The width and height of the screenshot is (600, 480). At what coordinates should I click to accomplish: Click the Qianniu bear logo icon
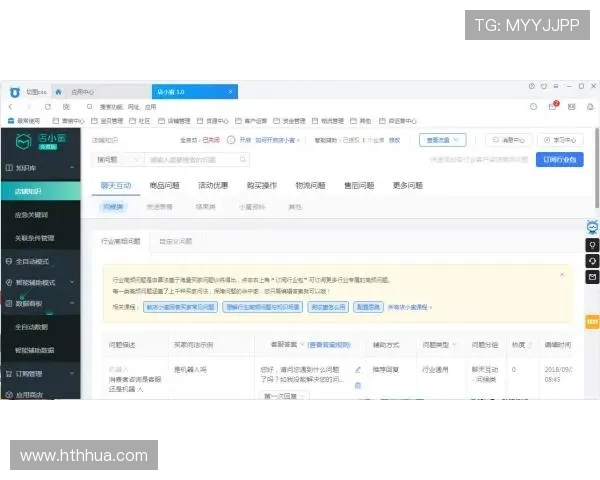[15, 92]
